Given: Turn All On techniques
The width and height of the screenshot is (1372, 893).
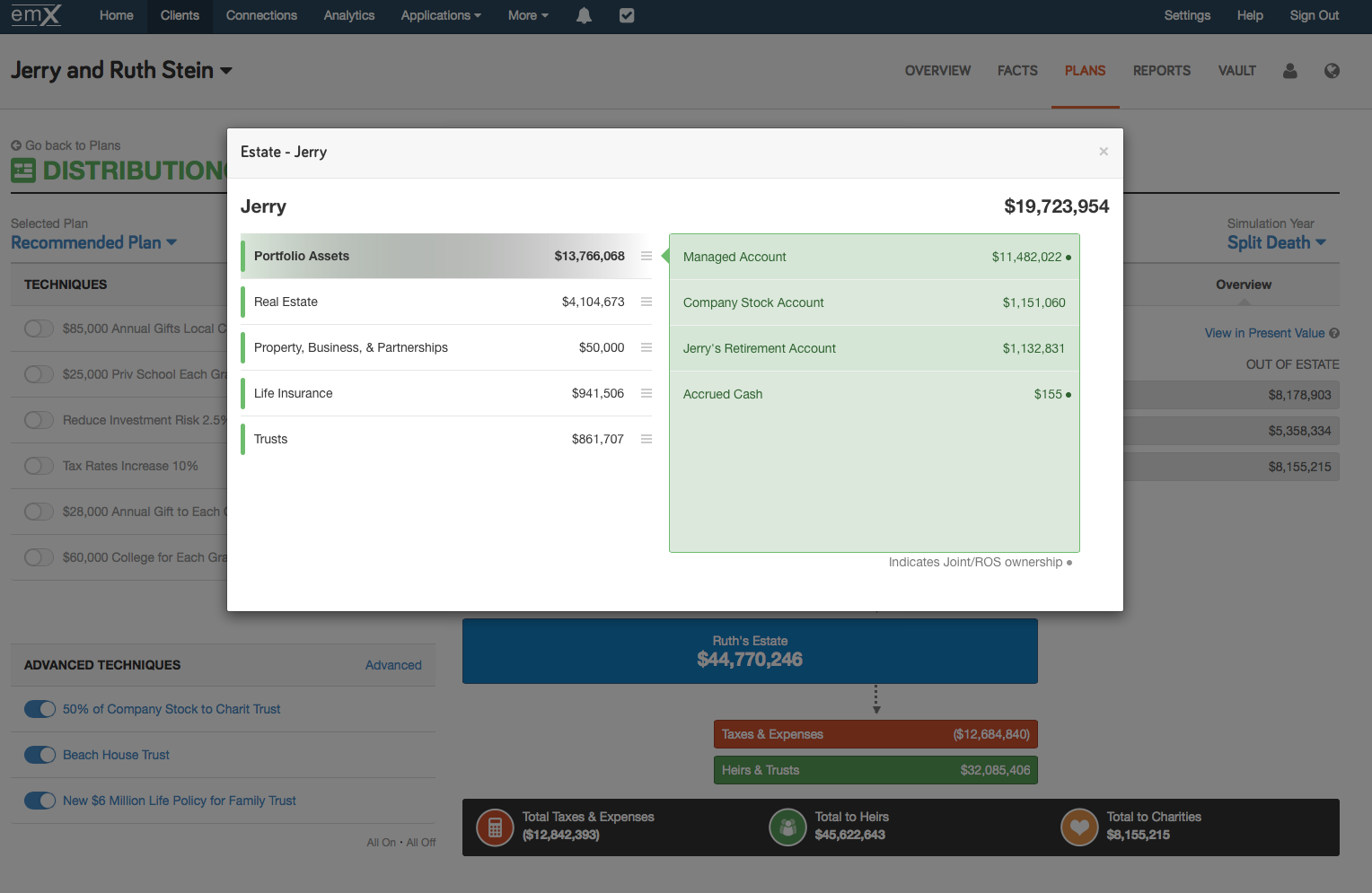Looking at the screenshot, I should (382, 843).
